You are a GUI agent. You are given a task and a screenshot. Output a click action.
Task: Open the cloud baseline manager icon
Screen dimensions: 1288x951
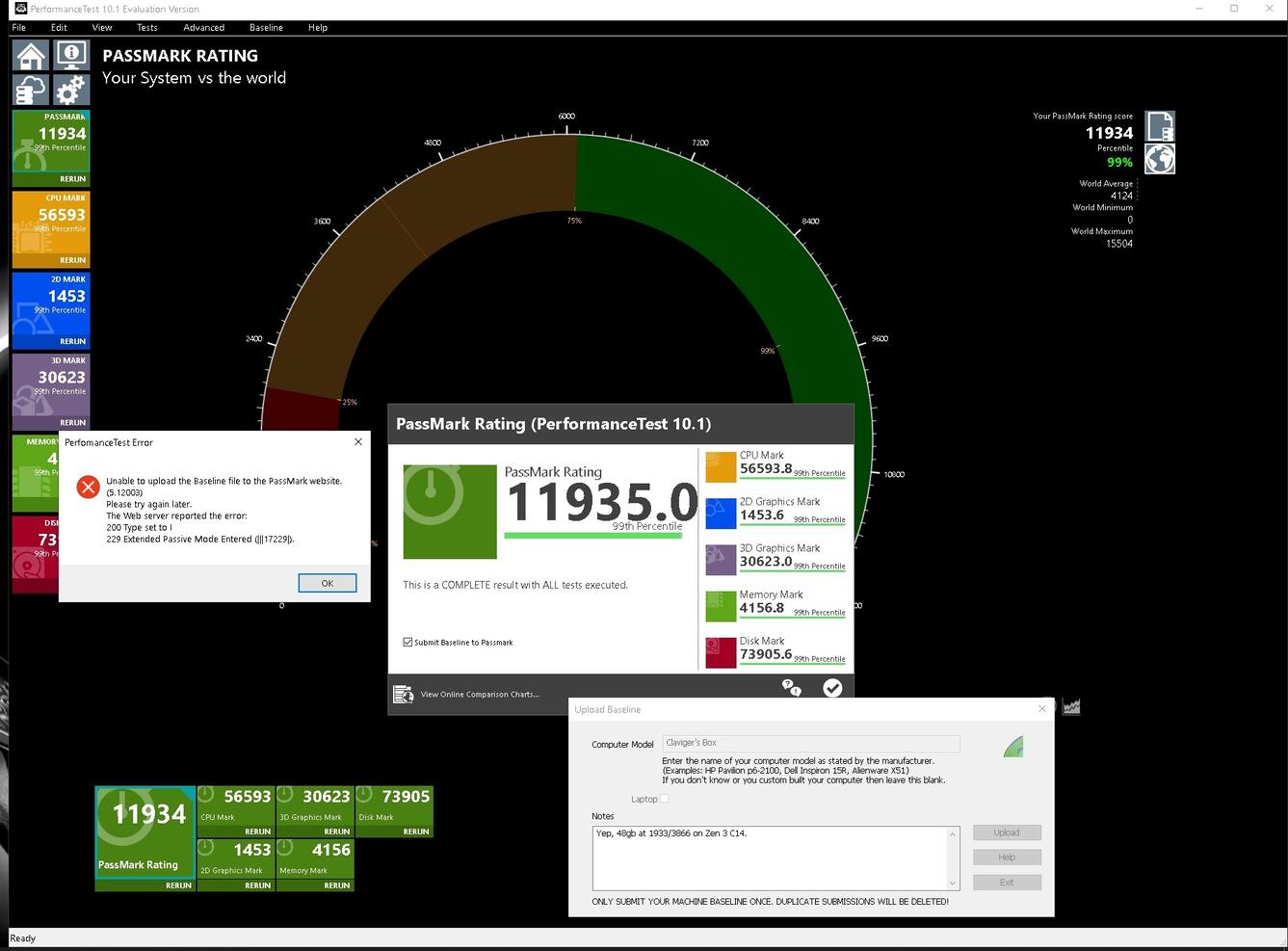click(x=31, y=91)
